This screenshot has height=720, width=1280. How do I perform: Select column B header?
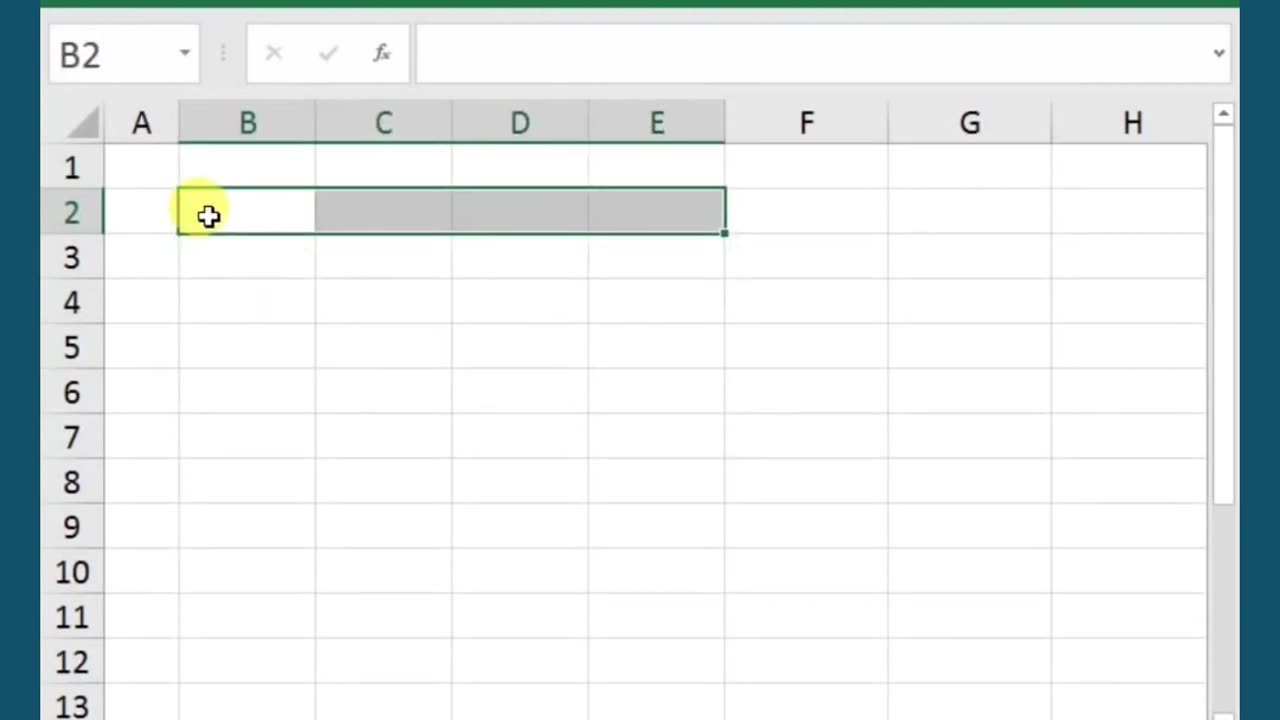click(x=247, y=123)
